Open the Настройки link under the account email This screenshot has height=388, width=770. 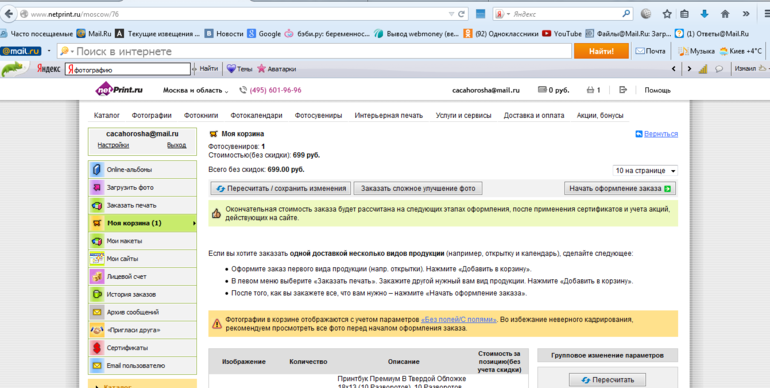click(x=113, y=145)
